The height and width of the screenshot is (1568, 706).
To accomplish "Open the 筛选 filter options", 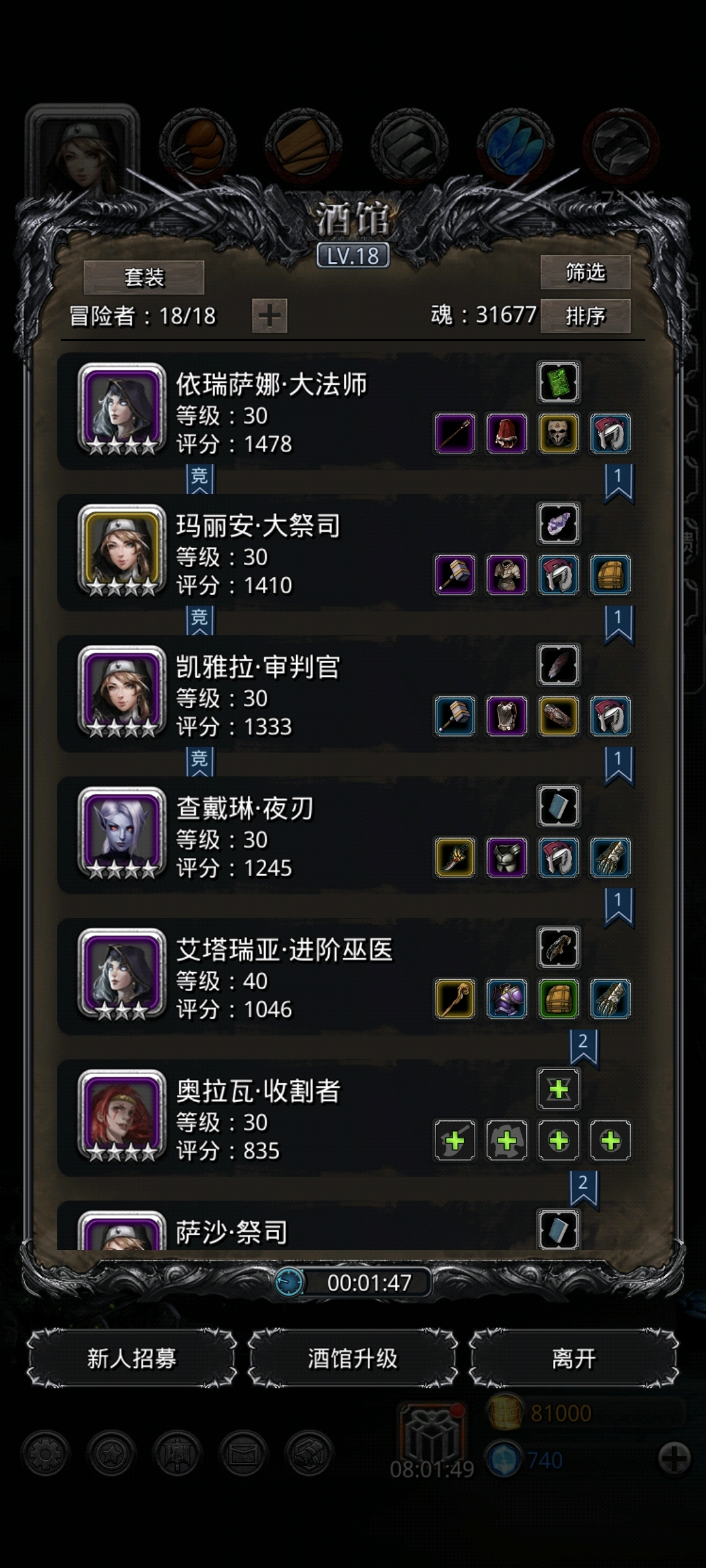I will [x=585, y=272].
